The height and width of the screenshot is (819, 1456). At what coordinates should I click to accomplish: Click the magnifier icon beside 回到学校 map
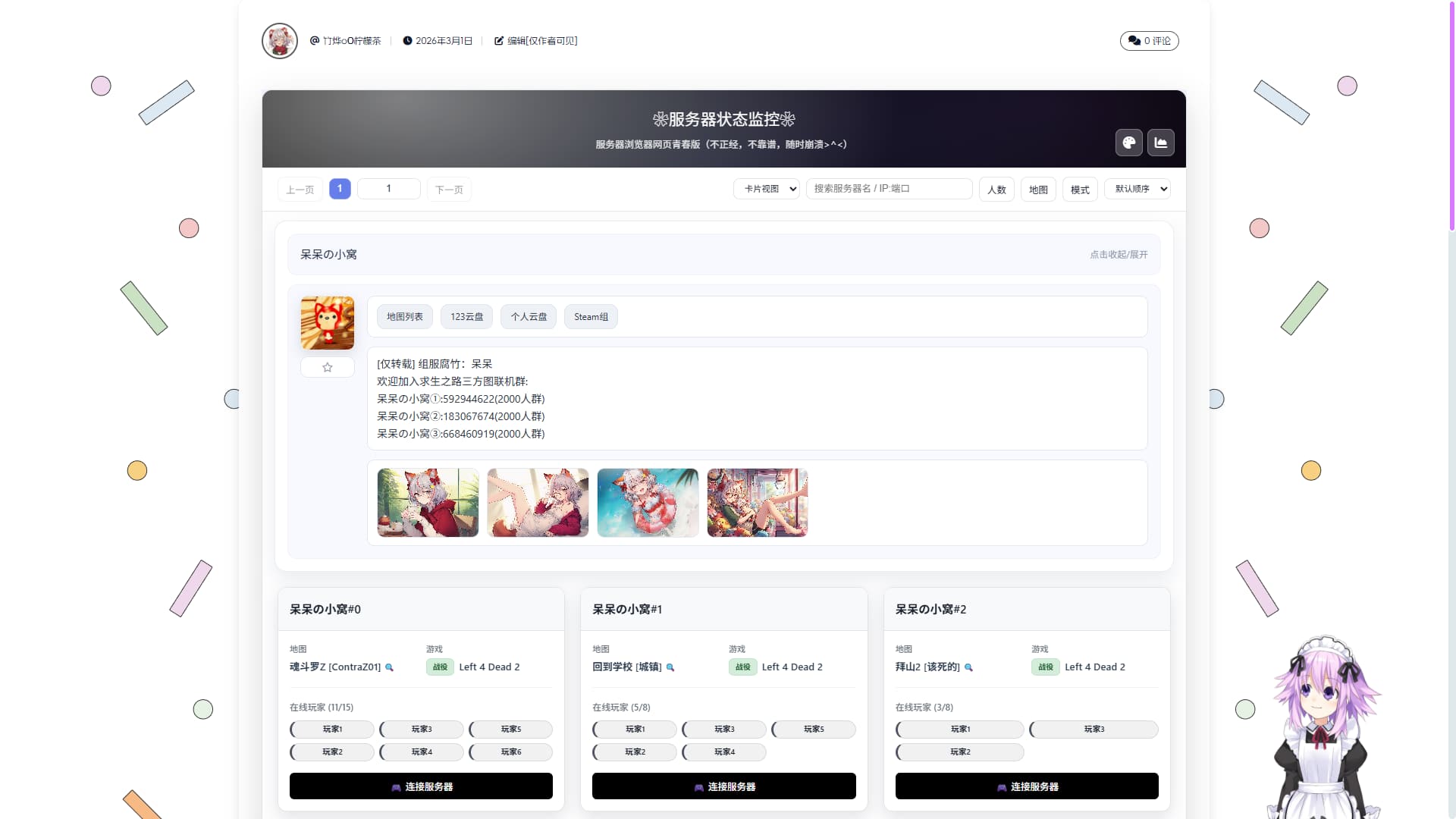[x=670, y=667]
